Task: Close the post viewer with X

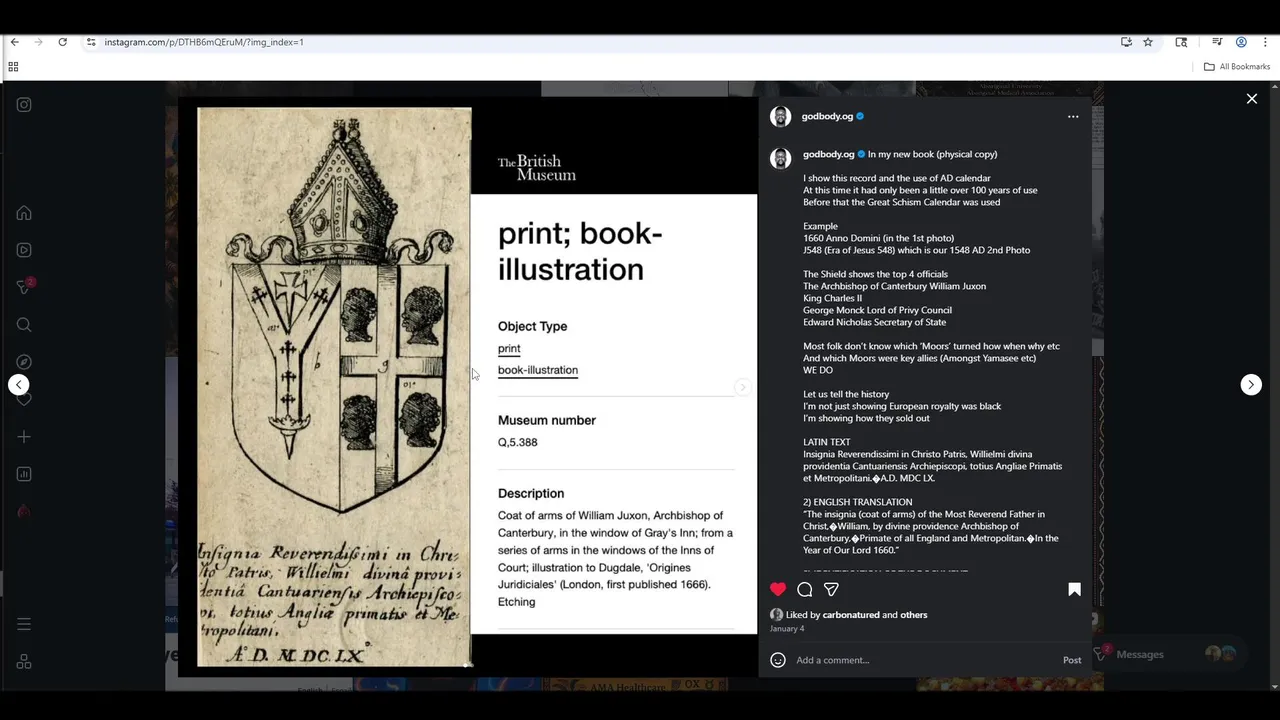Action: point(1251,99)
